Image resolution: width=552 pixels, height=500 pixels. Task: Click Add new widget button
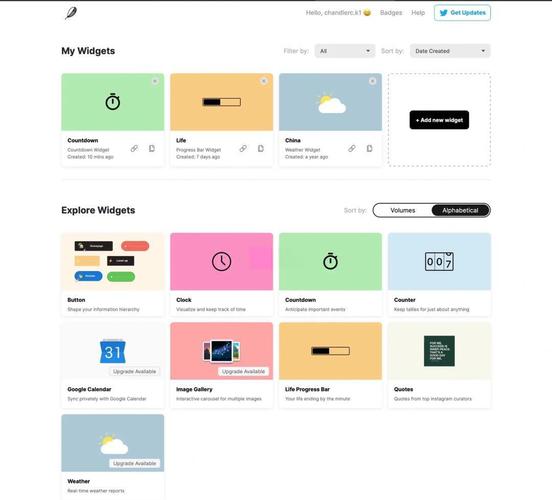[439, 120]
